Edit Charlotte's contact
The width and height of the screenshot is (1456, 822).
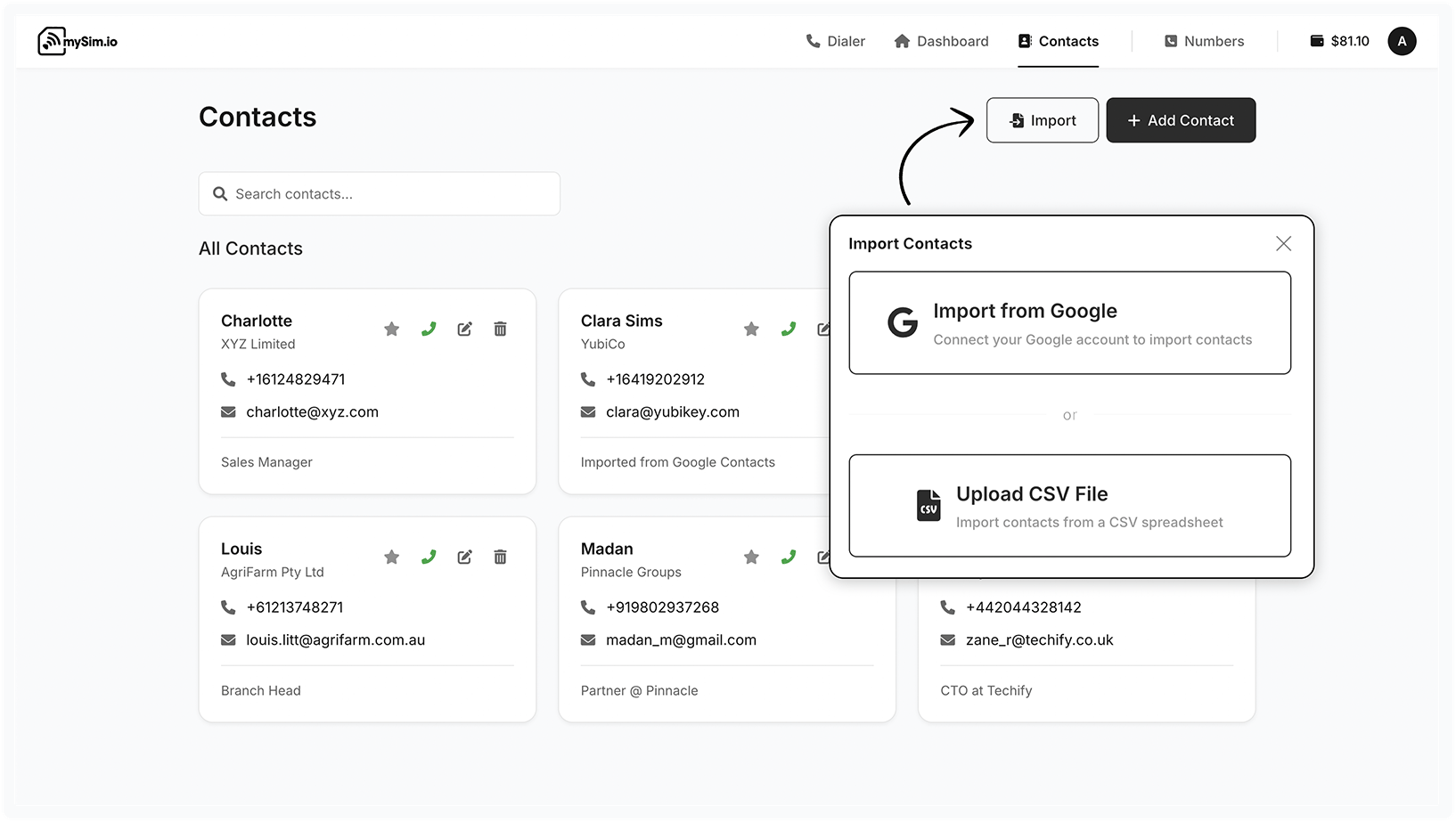coord(464,330)
